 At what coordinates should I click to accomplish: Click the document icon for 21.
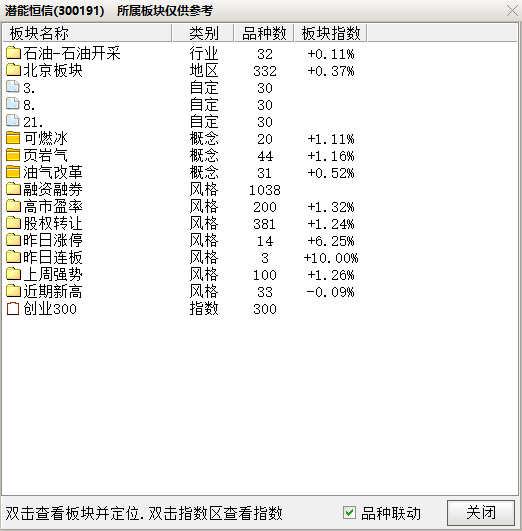pos(13,121)
